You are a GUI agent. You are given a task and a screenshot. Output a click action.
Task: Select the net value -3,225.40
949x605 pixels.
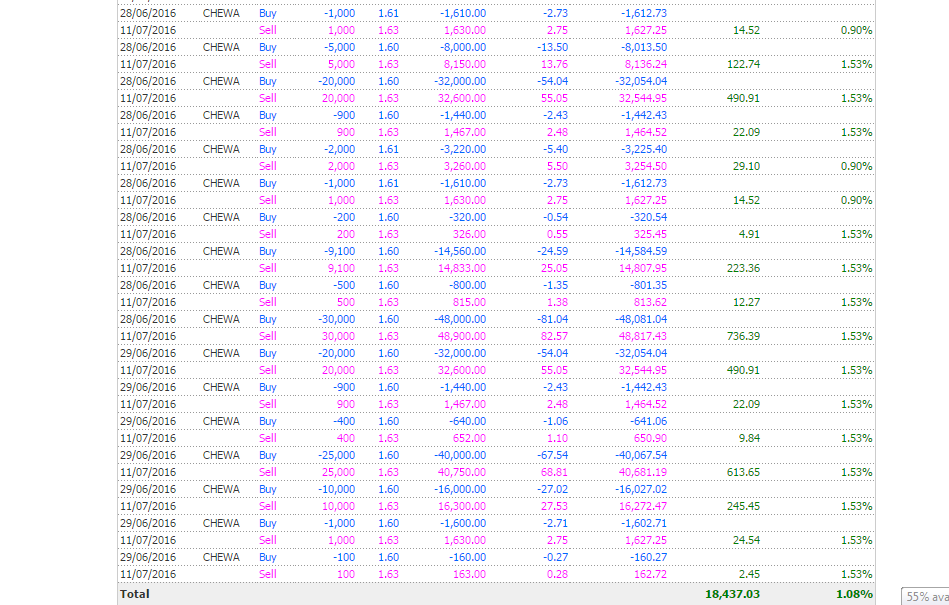[643, 149]
